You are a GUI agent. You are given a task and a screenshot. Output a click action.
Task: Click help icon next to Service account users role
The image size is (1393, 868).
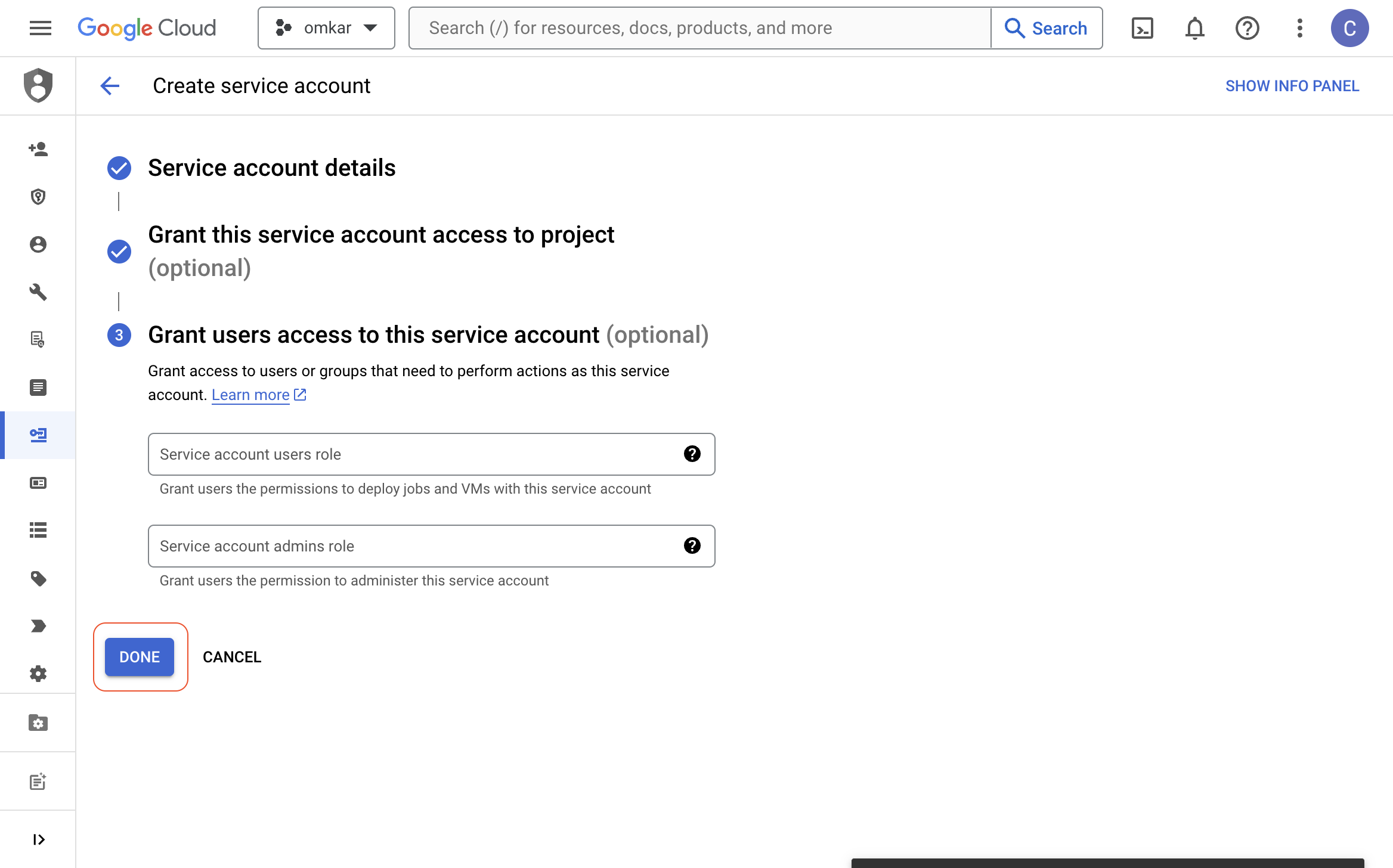coord(692,454)
